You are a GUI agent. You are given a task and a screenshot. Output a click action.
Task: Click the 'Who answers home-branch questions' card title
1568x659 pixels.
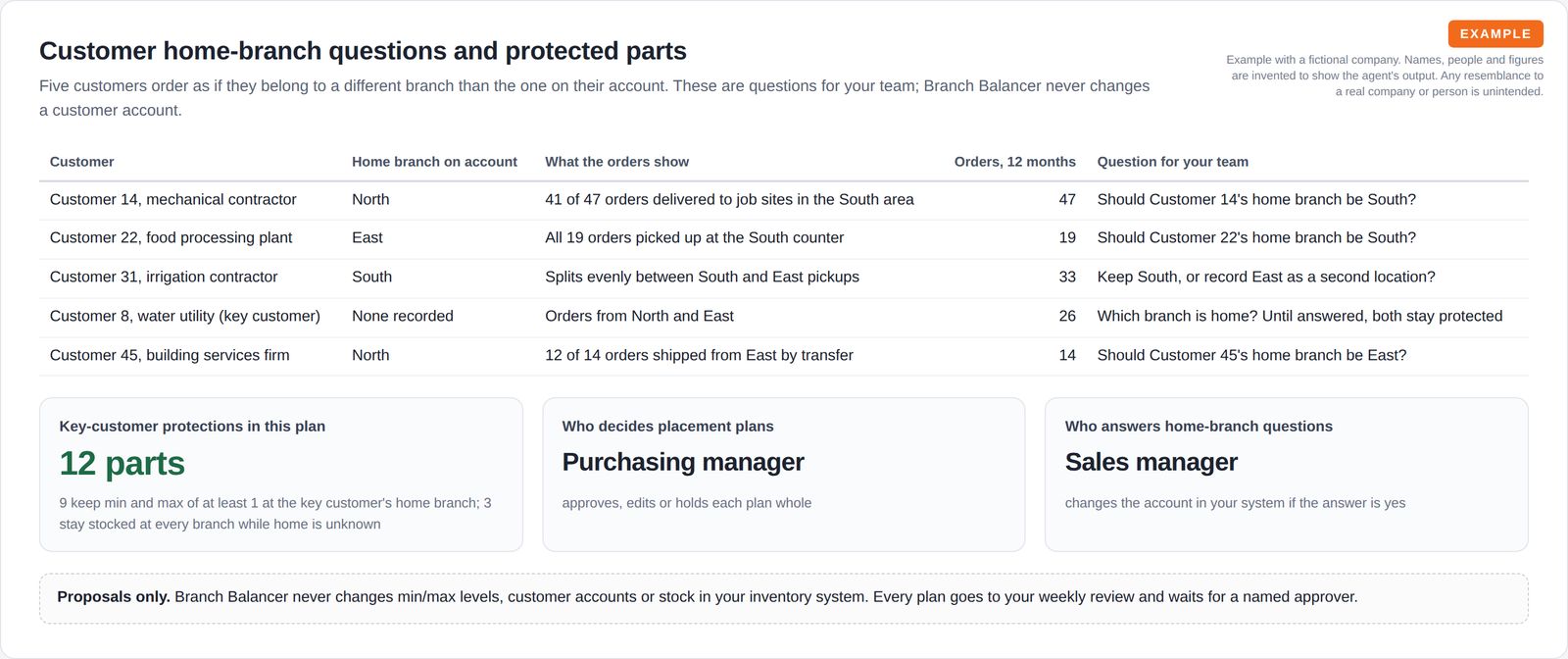click(x=1199, y=427)
